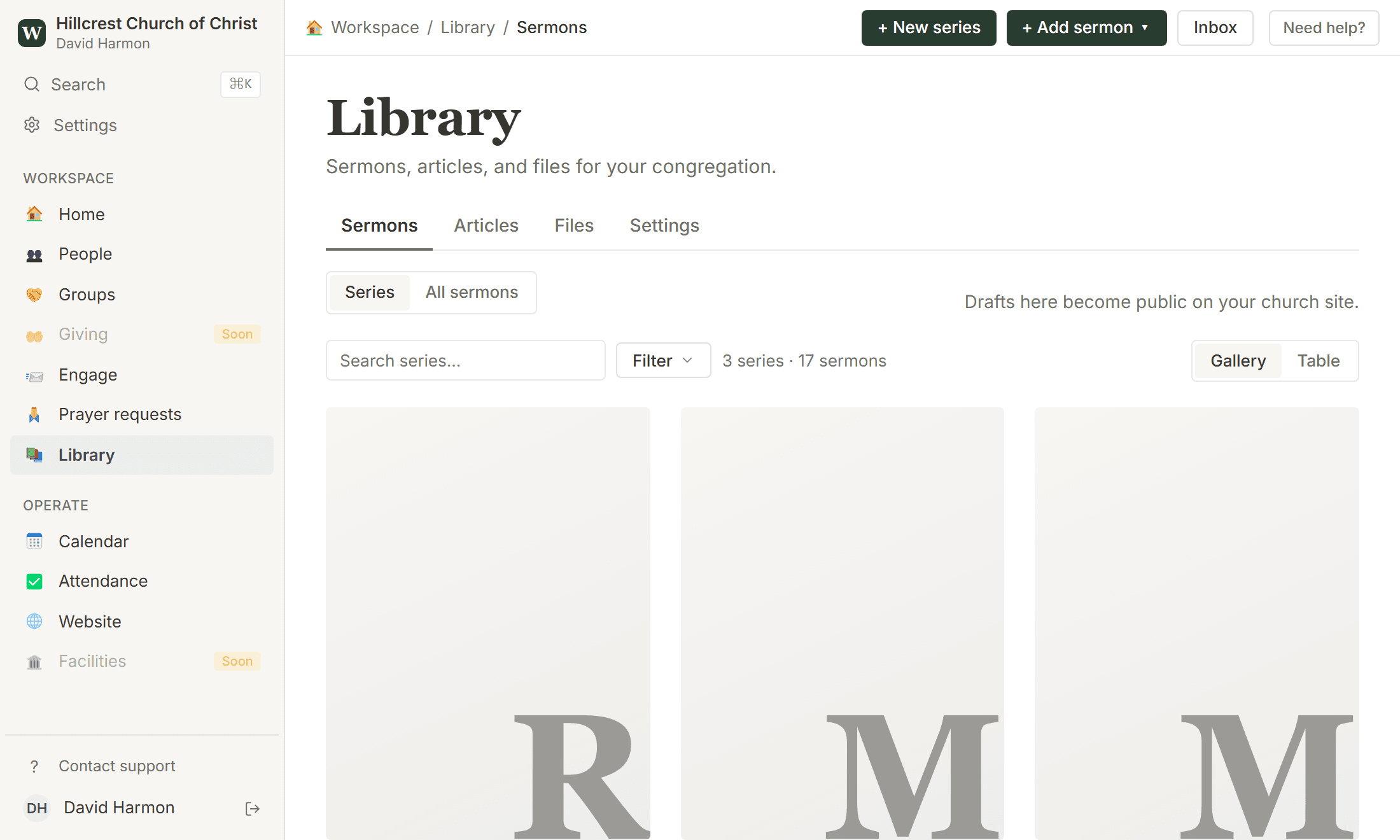Select the Gallery view mode
The height and width of the screenshot is (840, 1400).
click(1238, 361)
